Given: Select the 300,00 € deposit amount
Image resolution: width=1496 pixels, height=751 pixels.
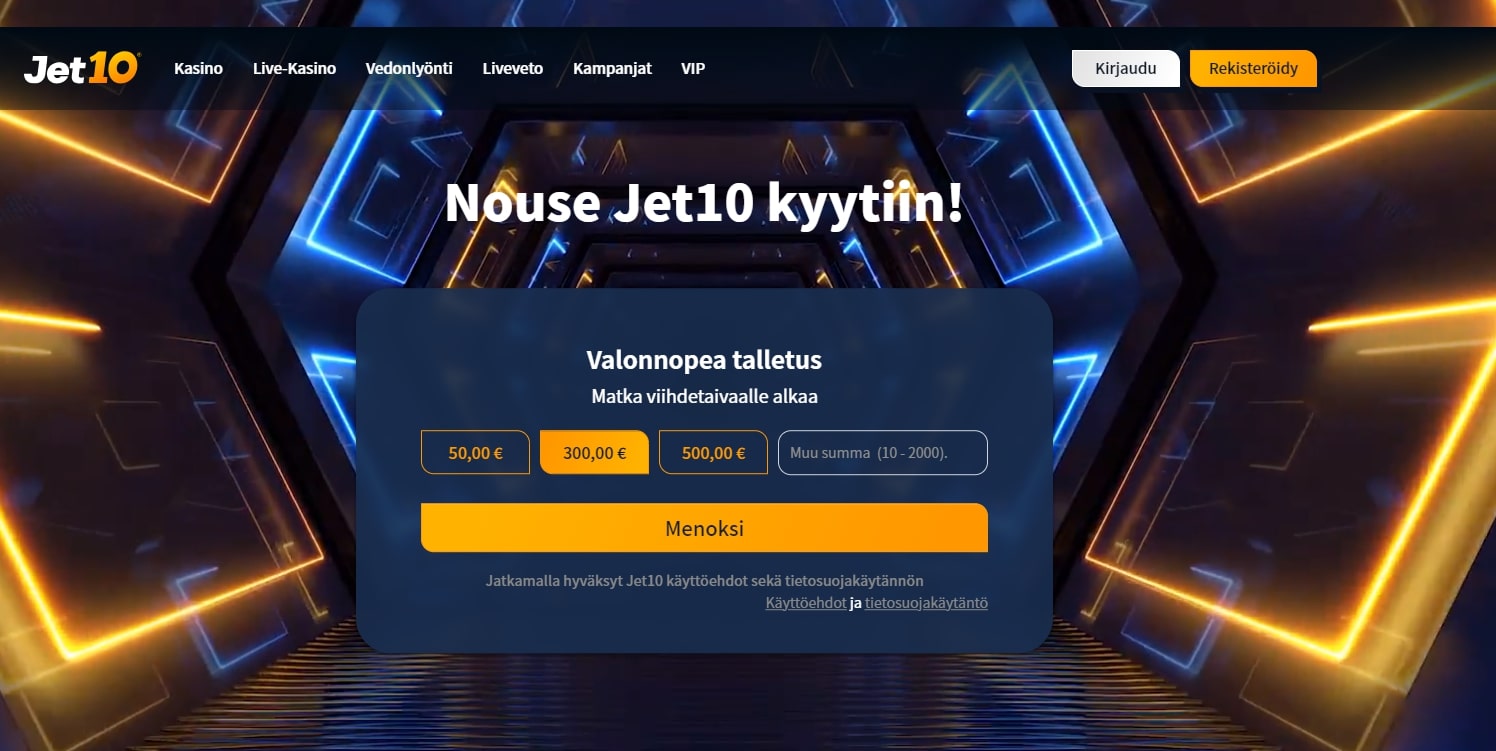Looking at the screenshot, I should 594,452.
